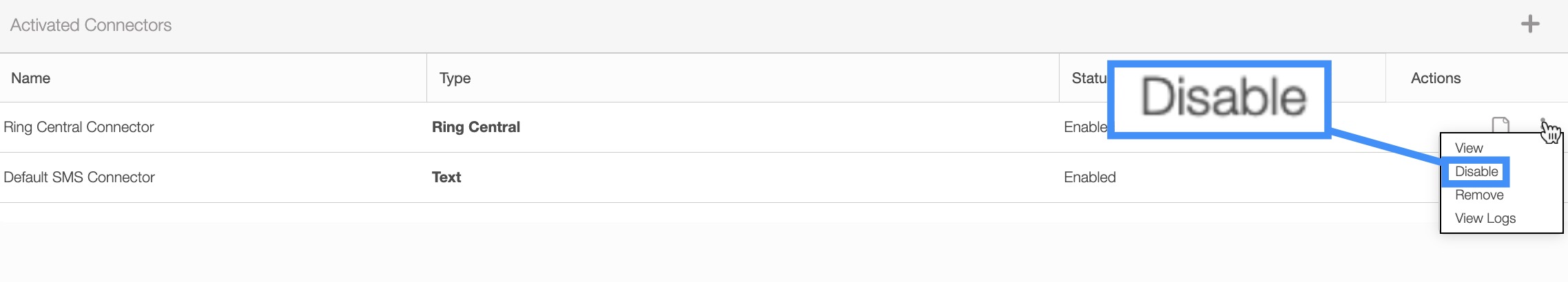Click the bold Text type cell
The width and height of the screenshot is (1568, 282).
pyautogui.click(x=446, y=177)
